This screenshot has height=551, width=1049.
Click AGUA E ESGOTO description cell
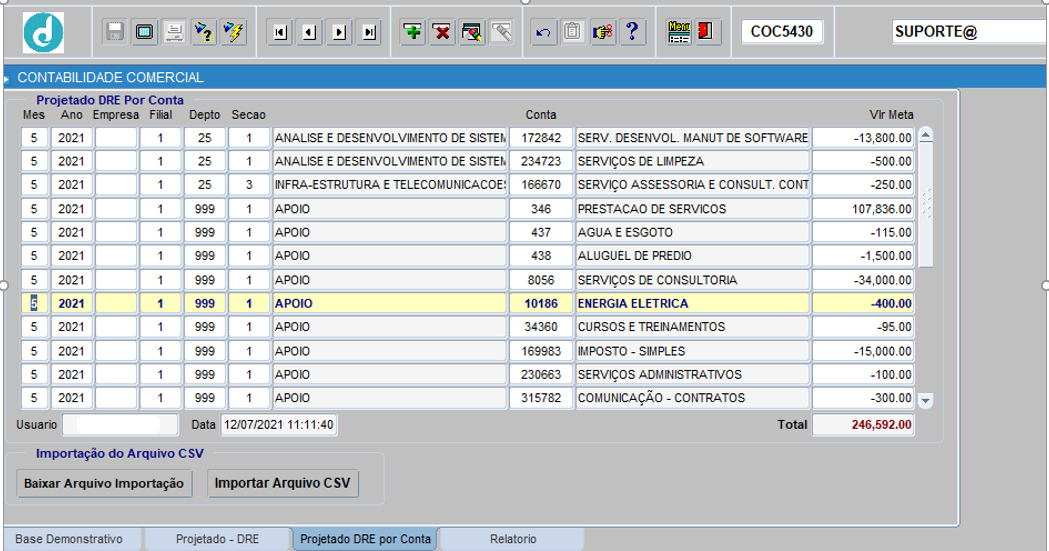692,232
